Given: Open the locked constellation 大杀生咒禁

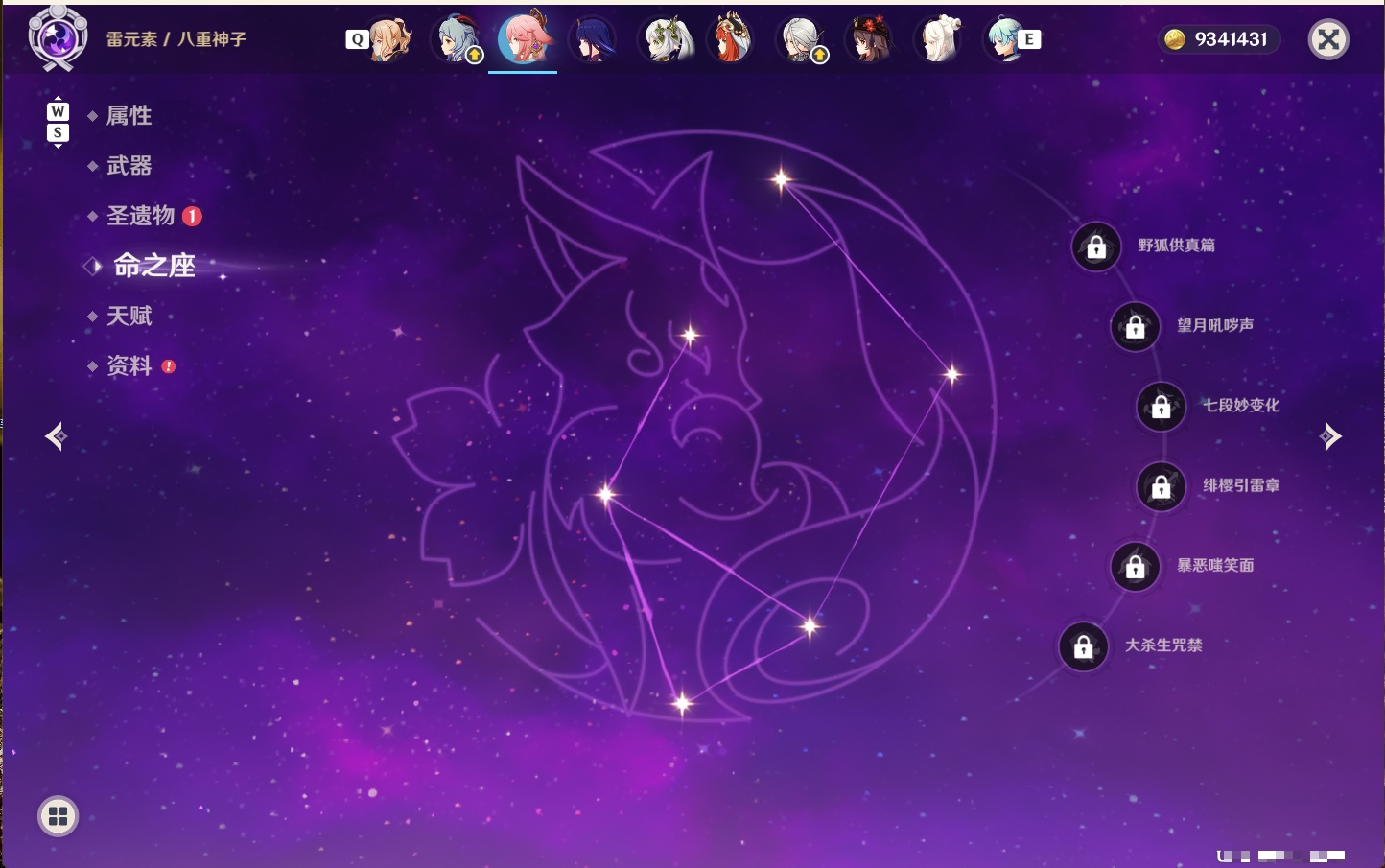Looking at the screenshot, I should 1083,646.
